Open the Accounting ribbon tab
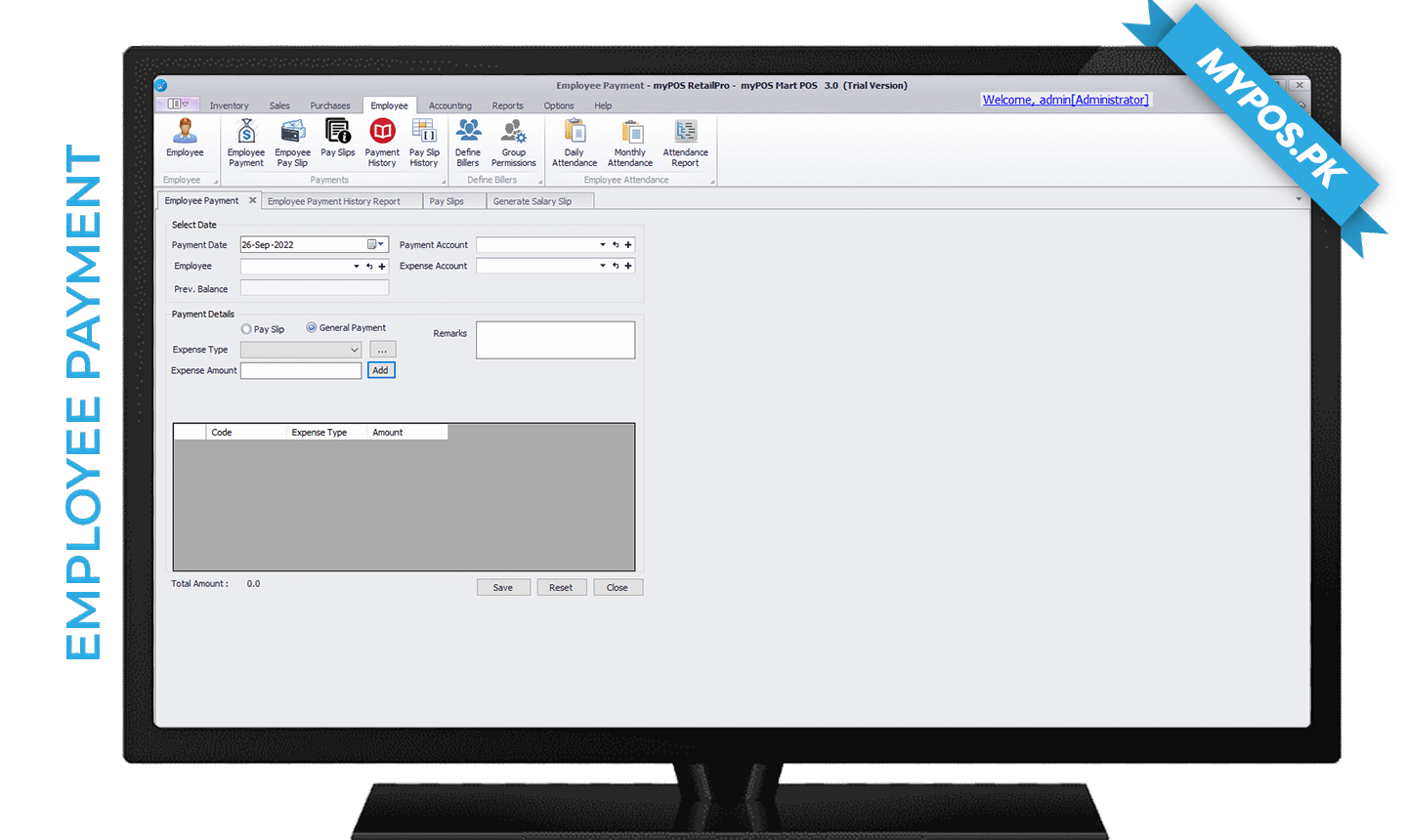1407x840 pixels. (x=449, y=105)
